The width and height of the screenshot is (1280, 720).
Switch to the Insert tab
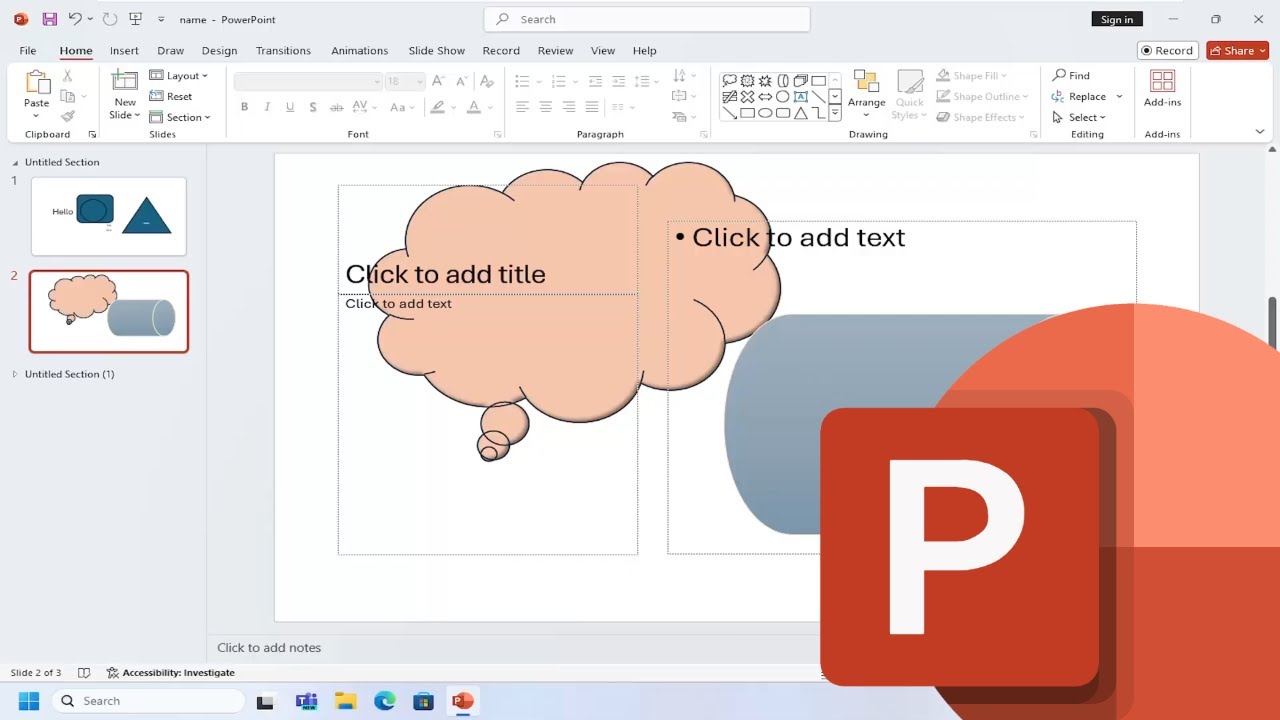pos(124,50)
